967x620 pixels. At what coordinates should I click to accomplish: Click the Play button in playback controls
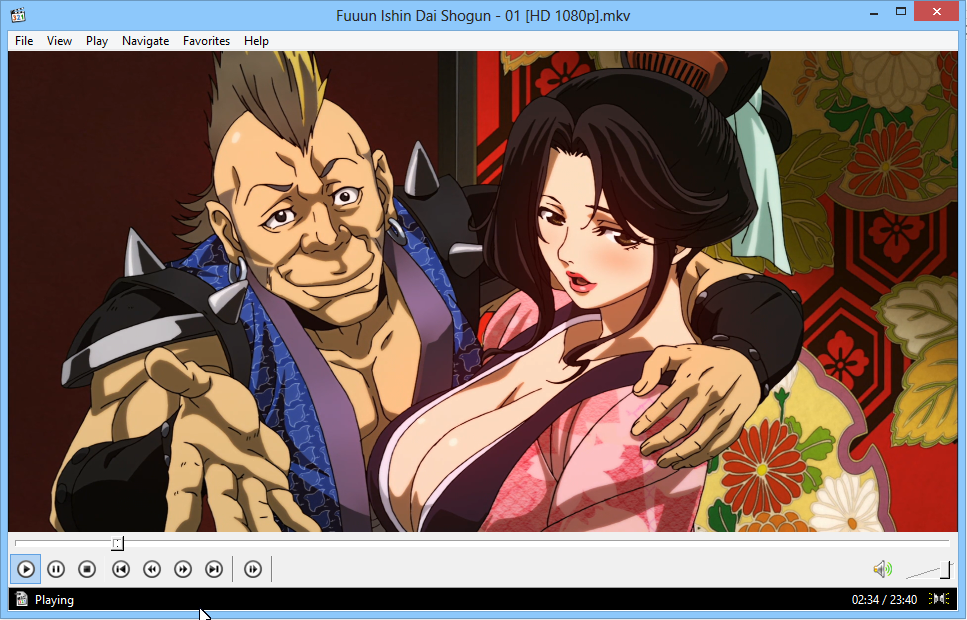(25, 569)
